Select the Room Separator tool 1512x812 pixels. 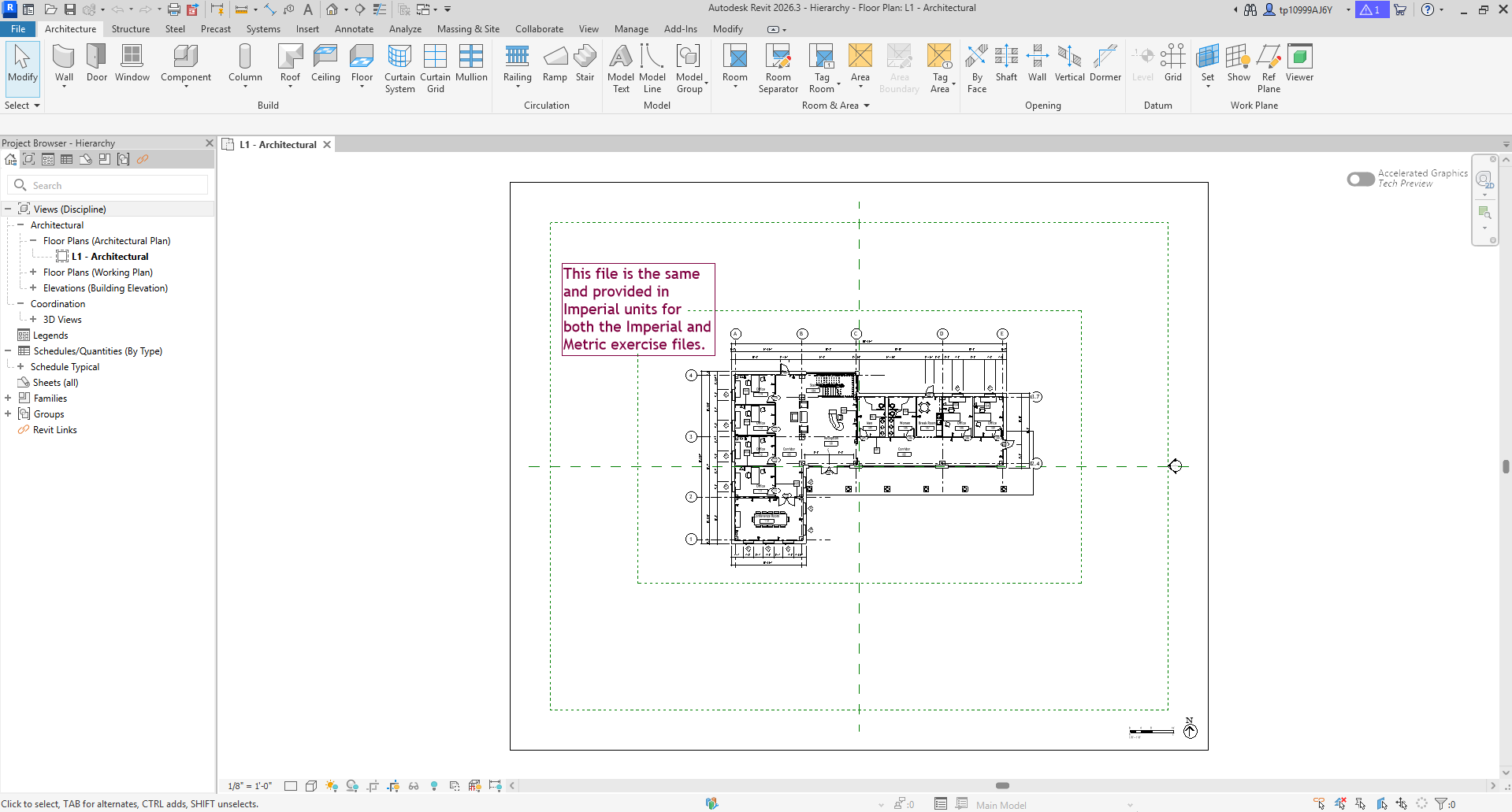[778, 69]
